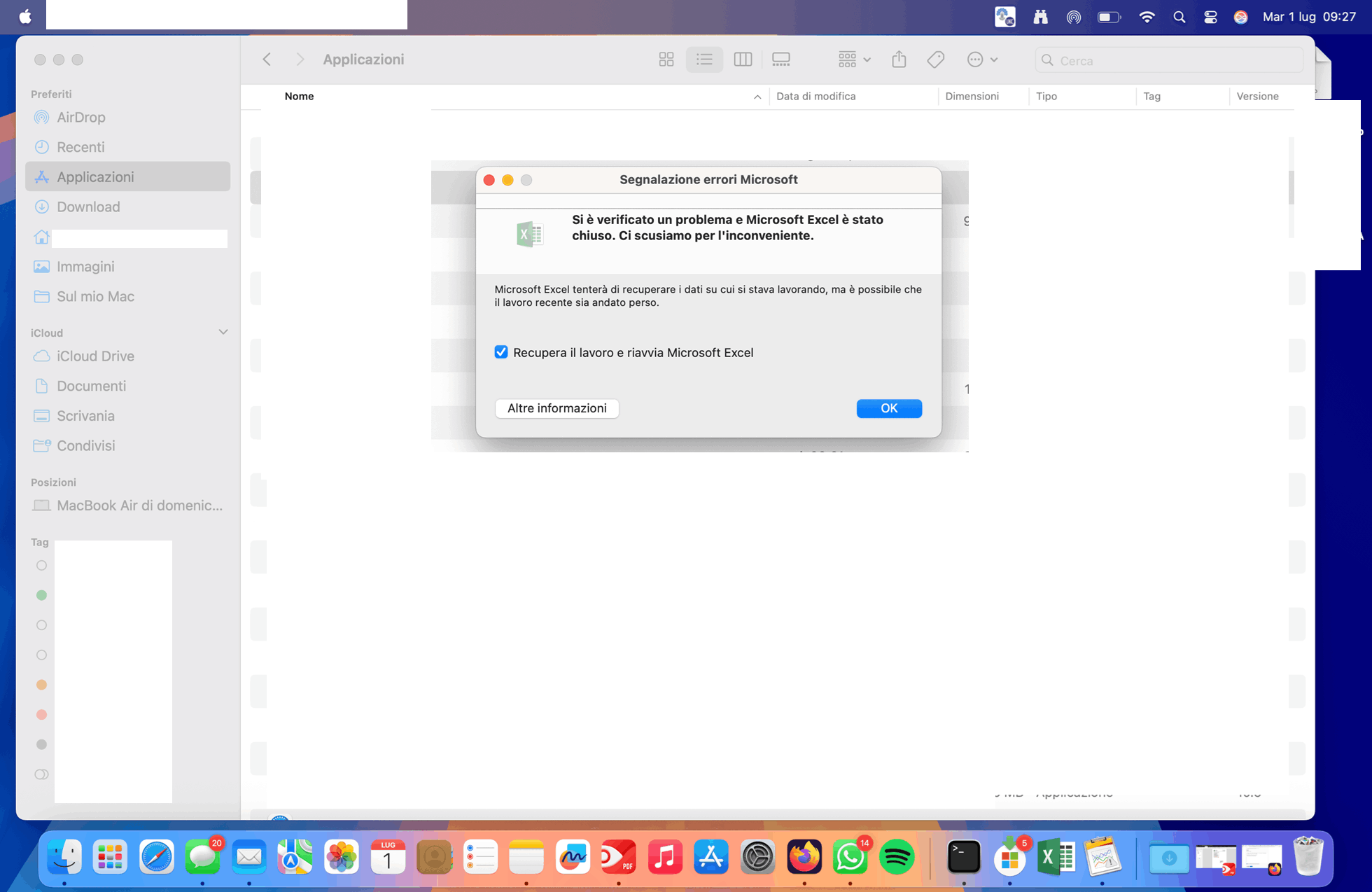Click the tag icon in Finder toolbar
This screenshot has height=892, width=1372.
click(936, 60)
